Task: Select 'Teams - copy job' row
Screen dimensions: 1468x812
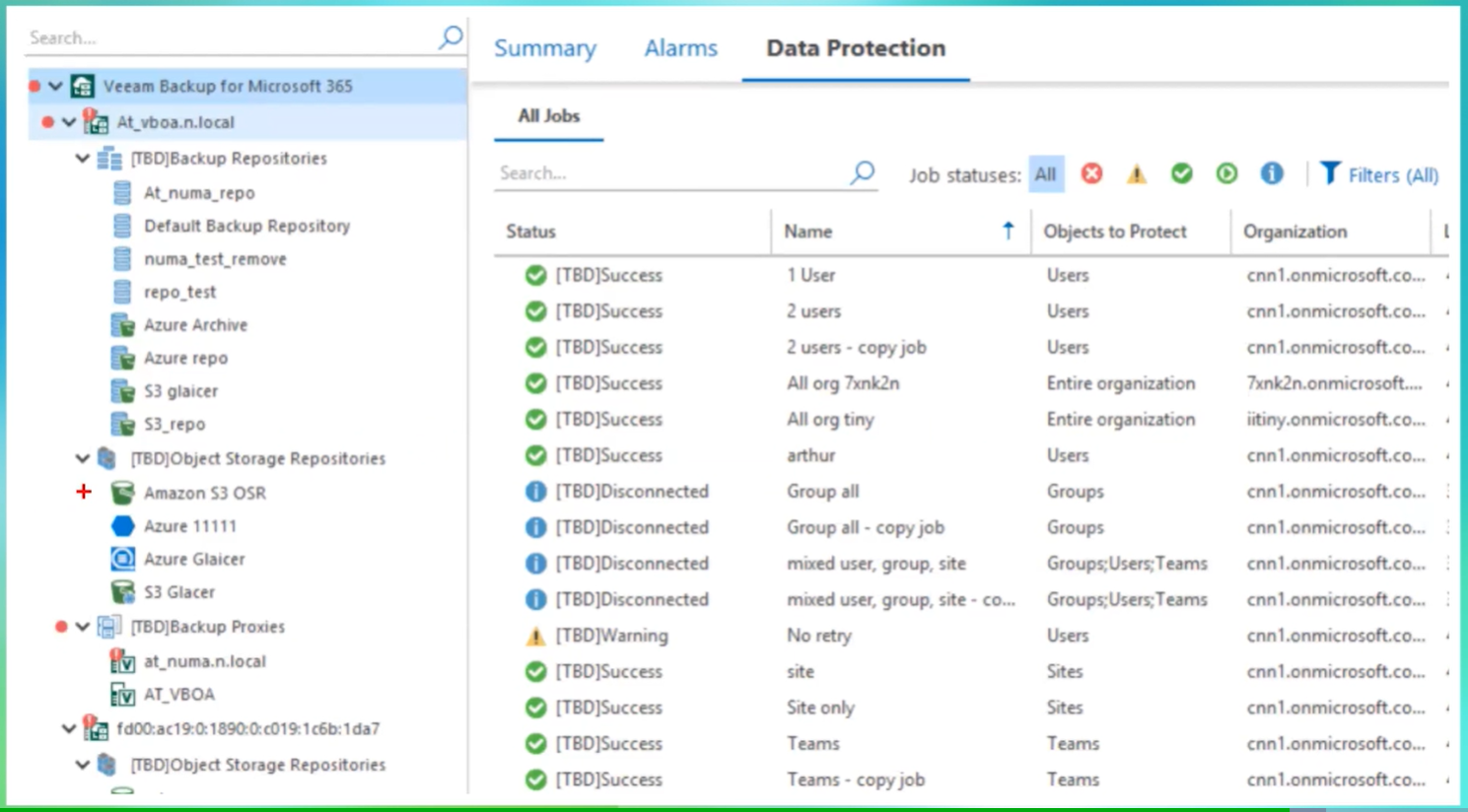Action: point(971,779)
